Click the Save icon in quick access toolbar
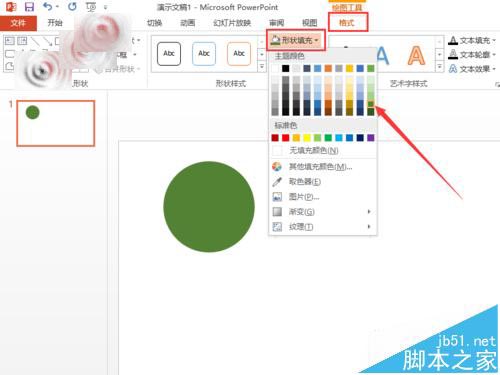 (30, 7)
